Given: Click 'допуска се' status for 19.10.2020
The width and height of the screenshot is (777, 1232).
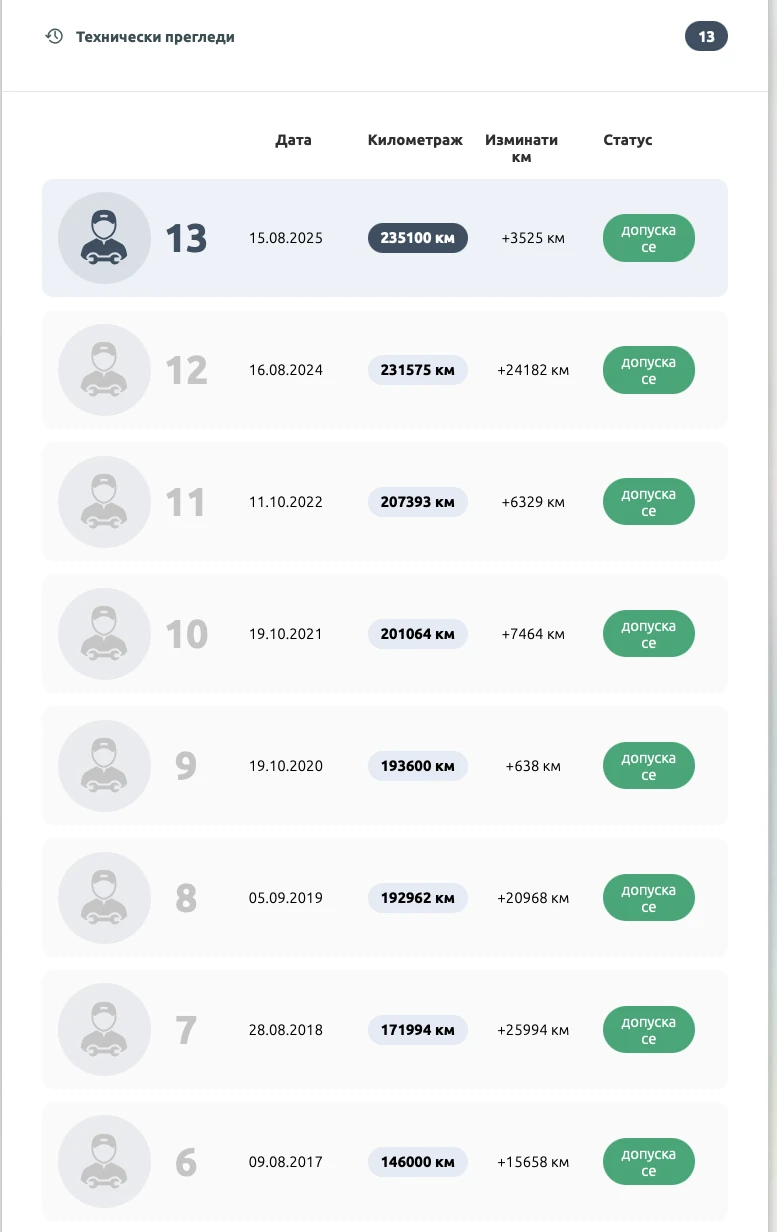Looking at the screenshot, I should pos(649,766).
